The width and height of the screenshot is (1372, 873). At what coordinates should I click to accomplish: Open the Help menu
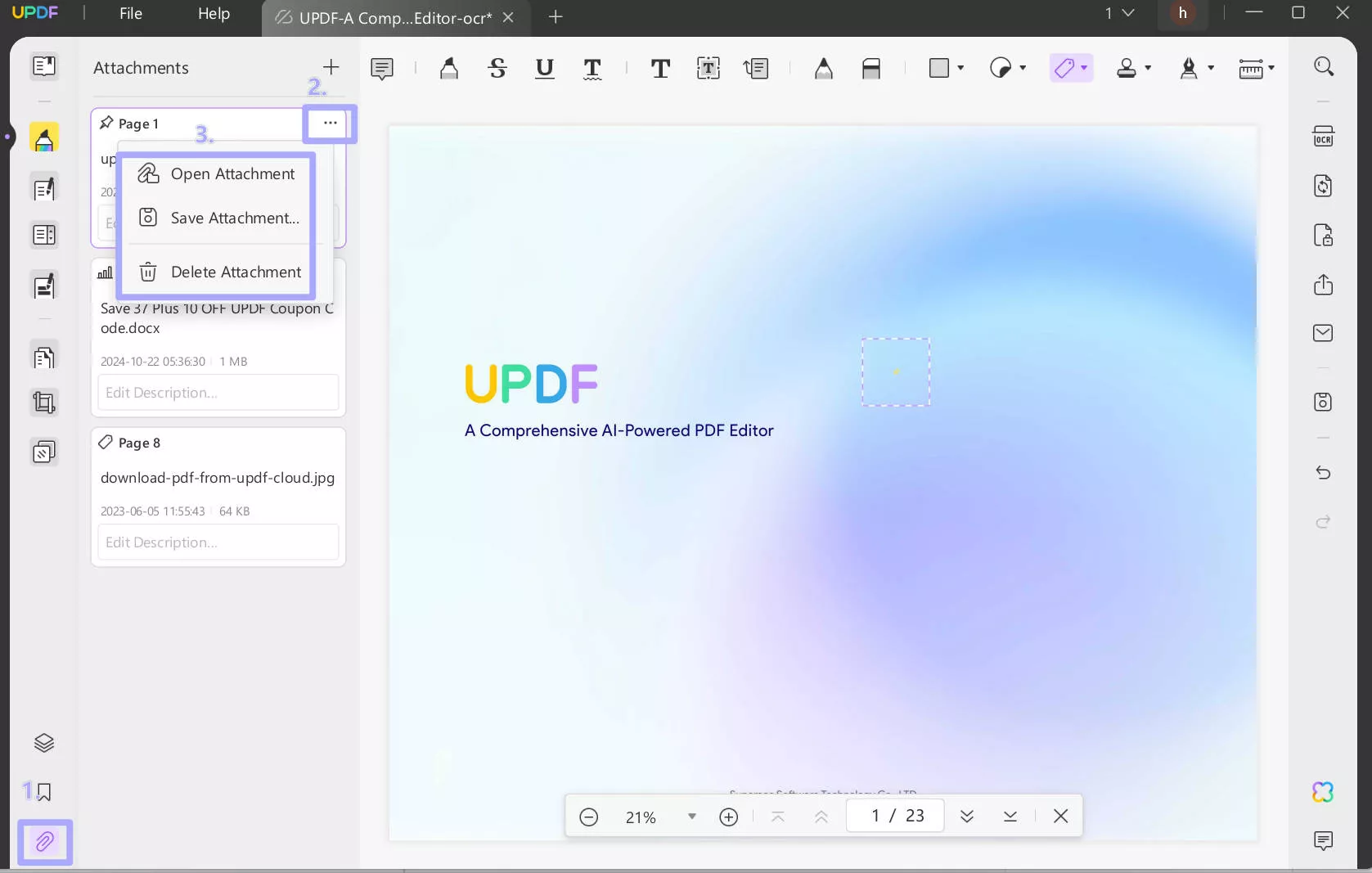(214, 14)
